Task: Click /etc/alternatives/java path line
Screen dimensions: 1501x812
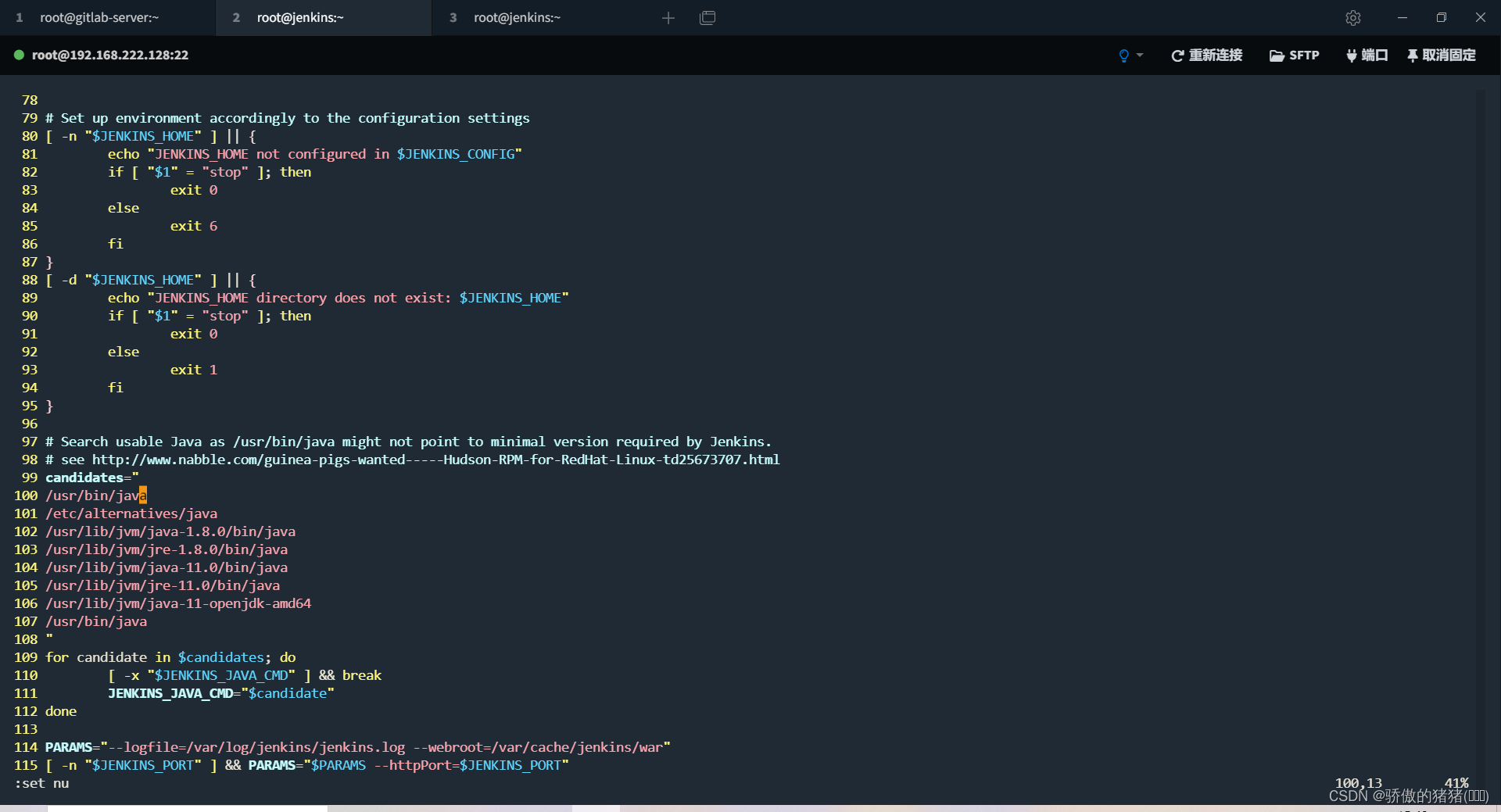Action: click(131, 513)
